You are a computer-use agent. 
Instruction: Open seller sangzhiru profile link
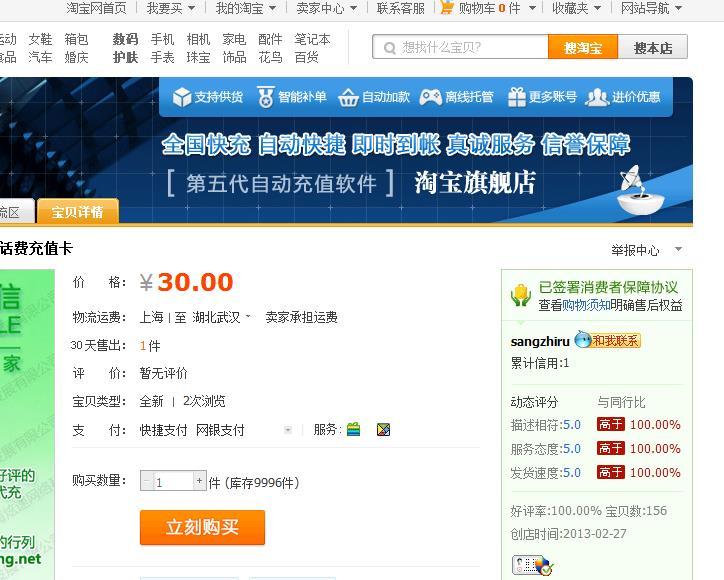(540, 341)
